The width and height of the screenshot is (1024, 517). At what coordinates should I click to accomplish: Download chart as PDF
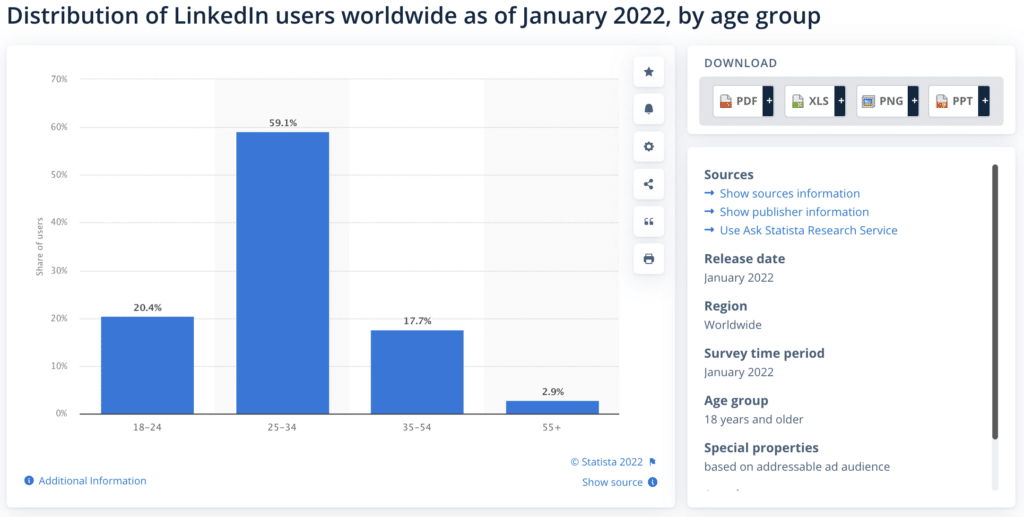(x=738, y=101)
